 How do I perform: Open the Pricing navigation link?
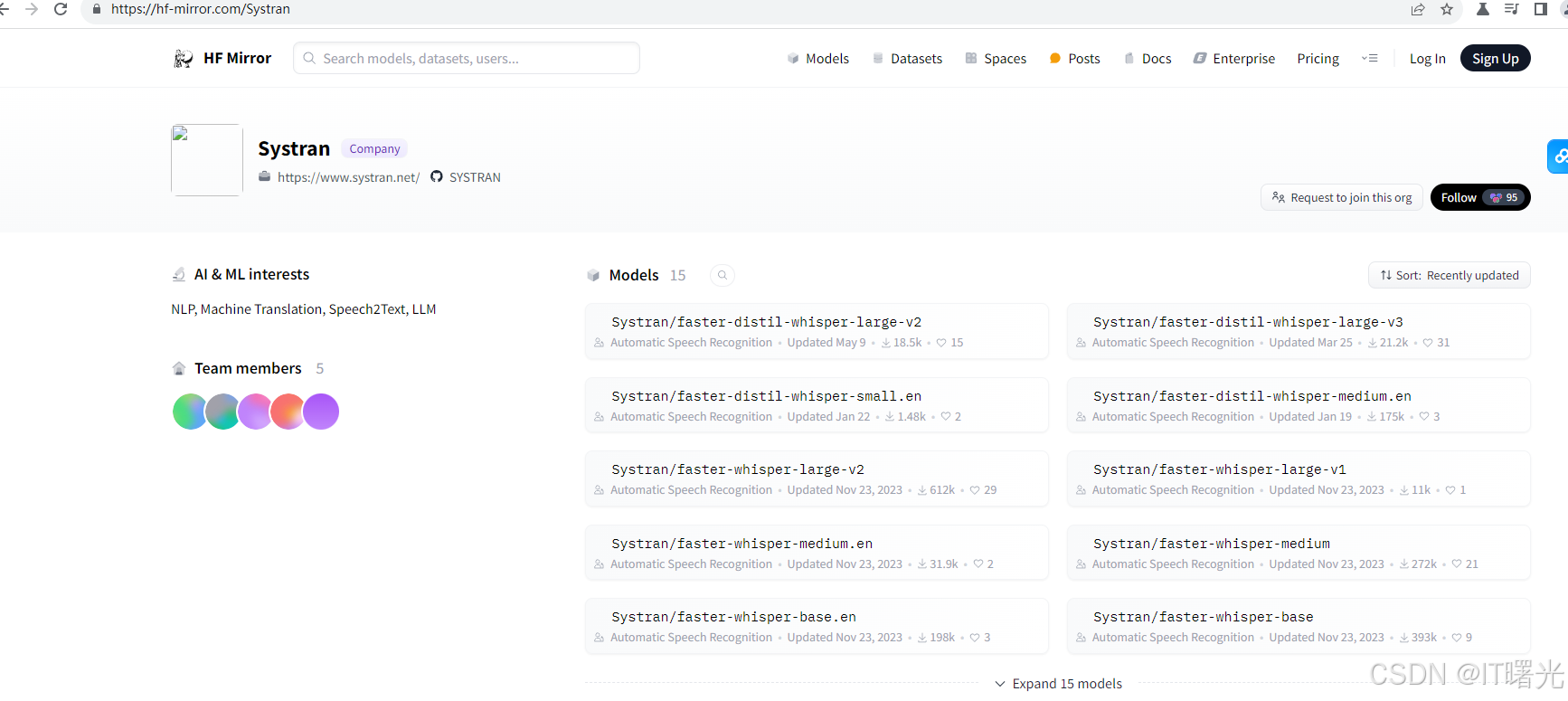(1318, 59)
